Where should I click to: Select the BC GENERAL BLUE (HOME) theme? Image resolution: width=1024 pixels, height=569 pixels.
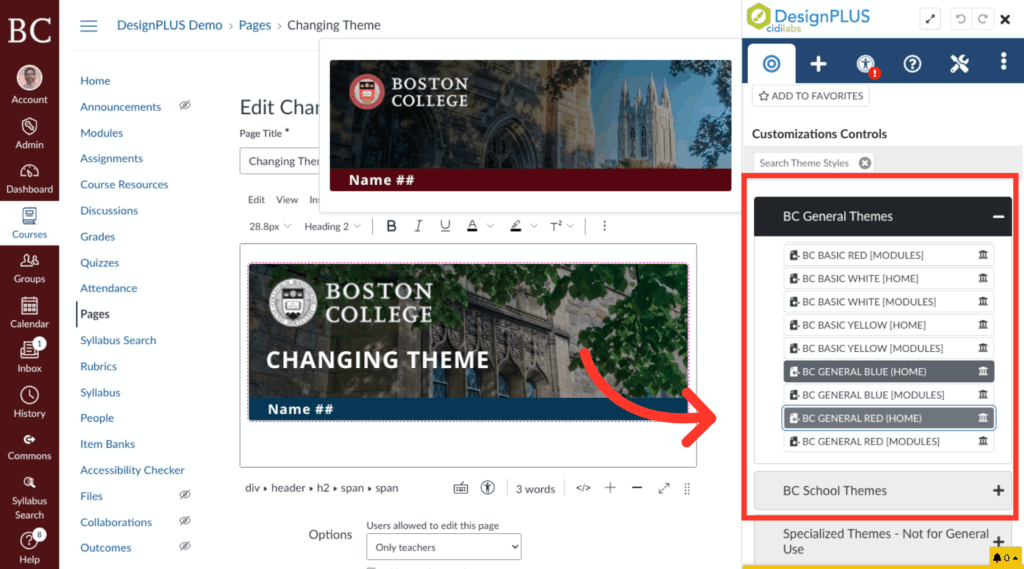tap(888, 371)
